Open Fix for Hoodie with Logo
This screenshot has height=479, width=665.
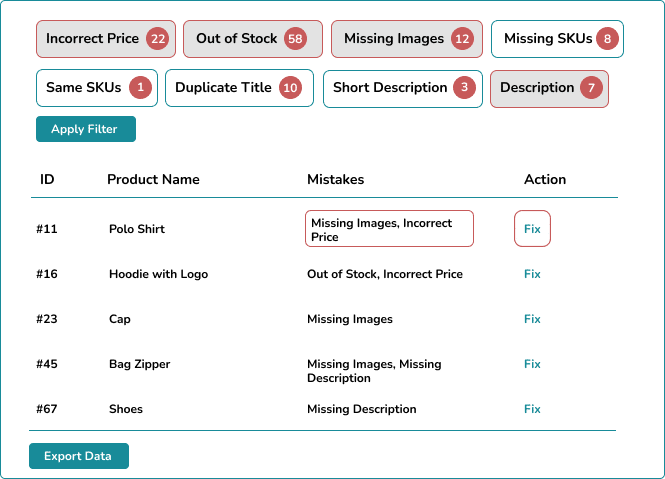(x=532, y=274)
